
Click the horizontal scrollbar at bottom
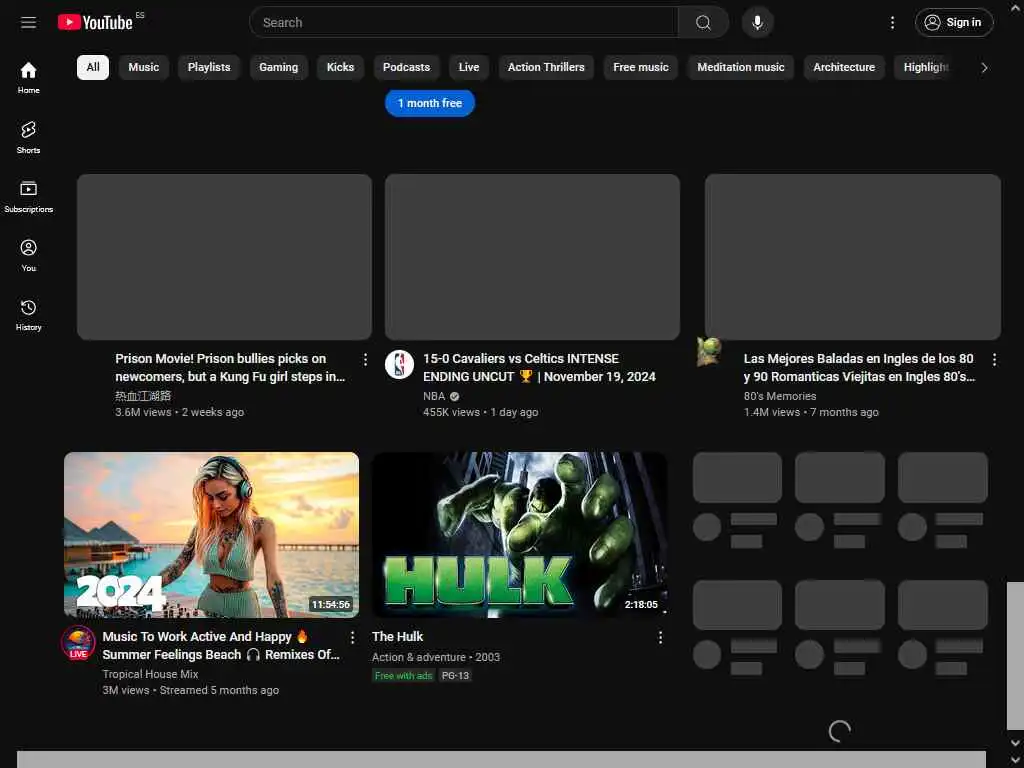pyautogui.click(x=502, y=760)
